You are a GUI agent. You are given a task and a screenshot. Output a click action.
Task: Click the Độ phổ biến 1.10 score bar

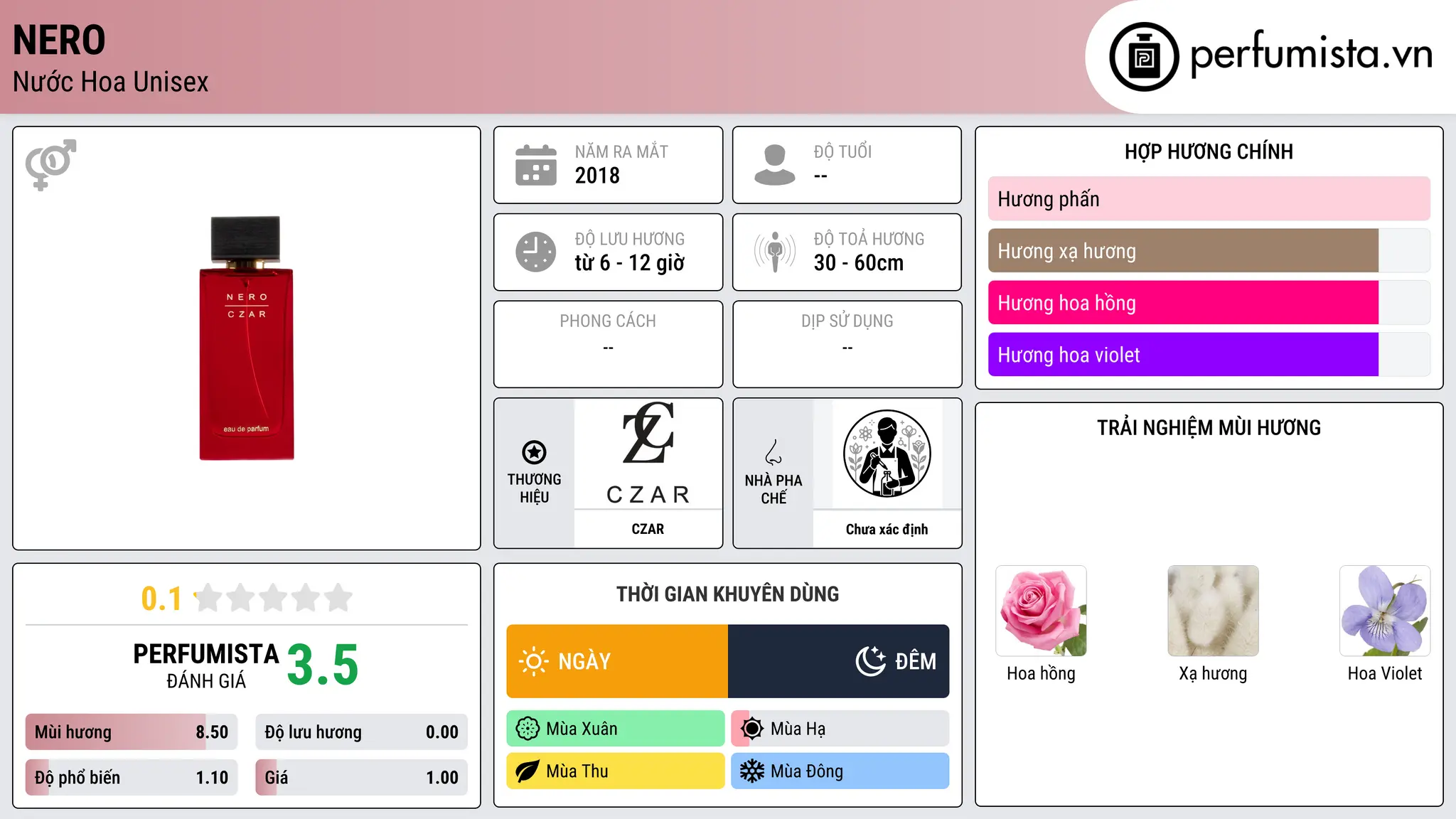pyautogui.click(x=132, y=778)
